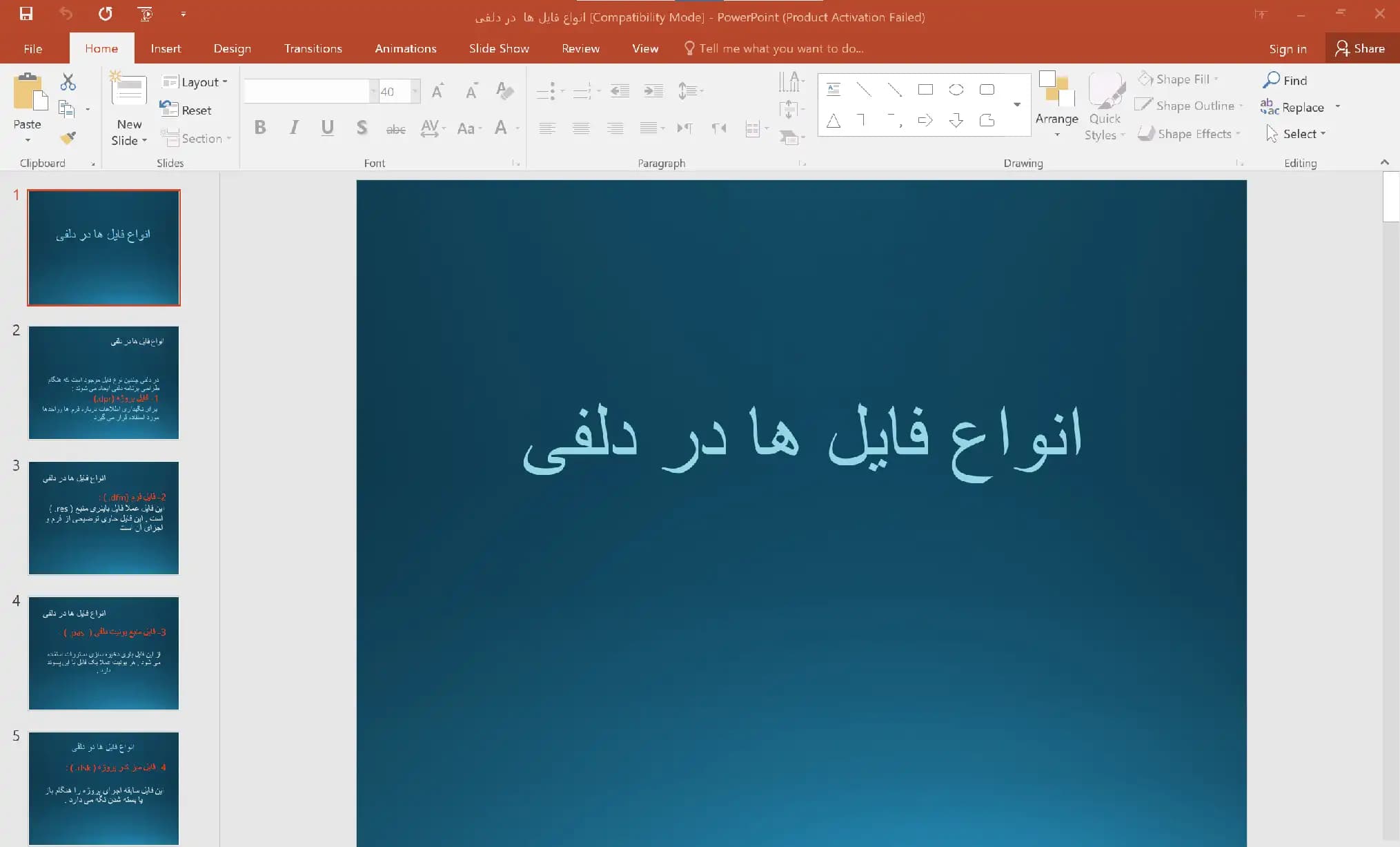Align text left

tap(547, 128)
